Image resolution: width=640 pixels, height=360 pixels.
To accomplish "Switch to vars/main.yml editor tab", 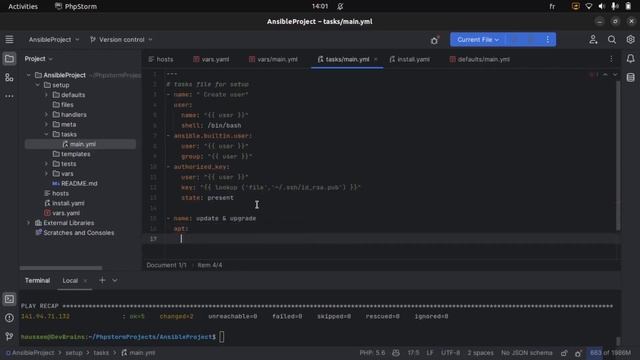I will pyautogui.click(x=273, y=59).
